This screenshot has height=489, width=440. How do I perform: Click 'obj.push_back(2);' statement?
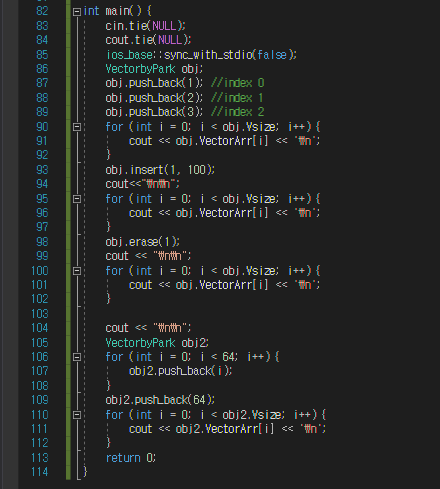(154, 98)
